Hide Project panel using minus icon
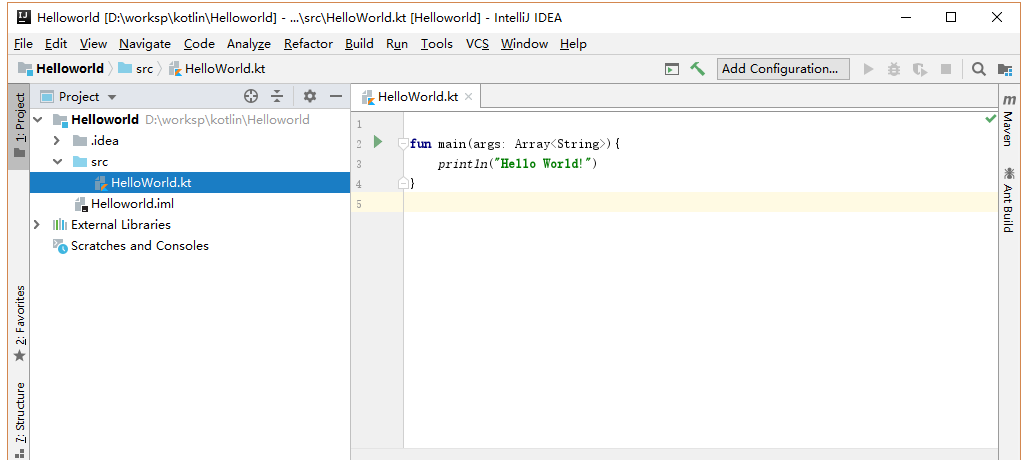1028x460 pixels. (x=336, y=97)
